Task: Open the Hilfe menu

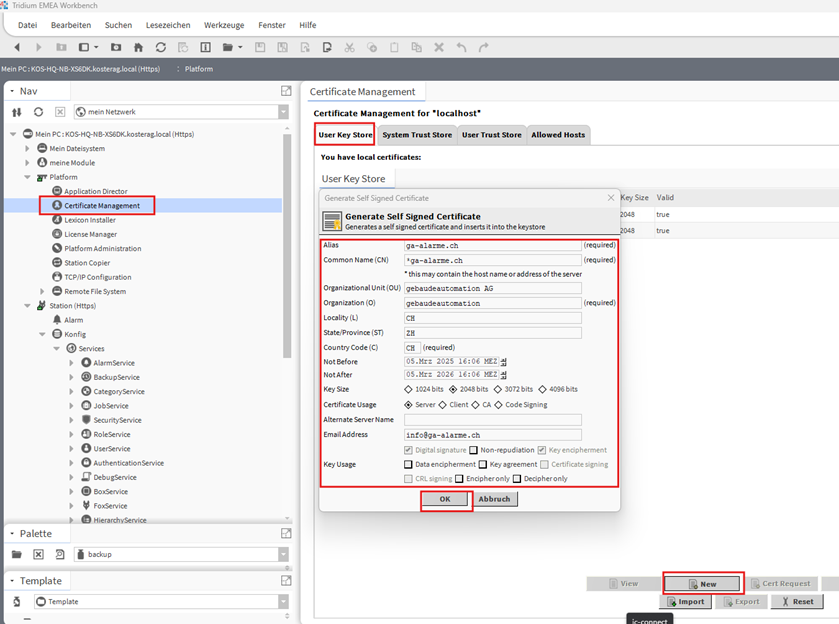Action: click(x=308, y=25)
